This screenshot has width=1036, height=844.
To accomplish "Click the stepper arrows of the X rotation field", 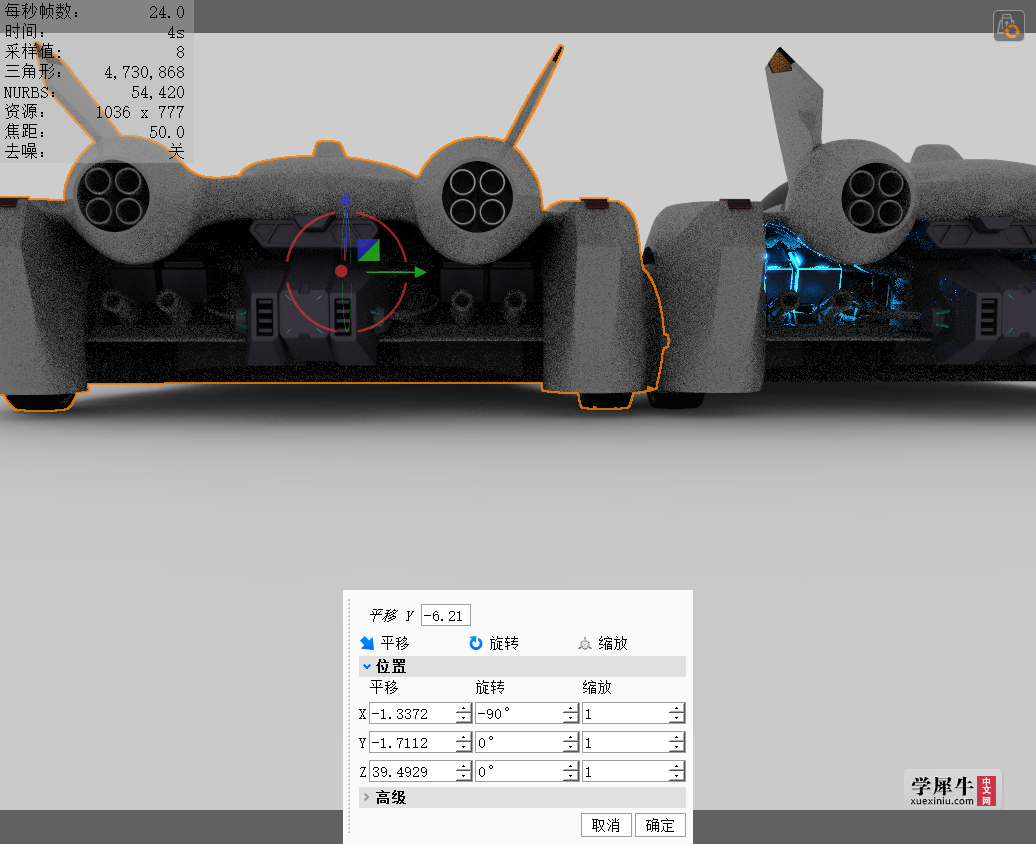I will 571,714.
